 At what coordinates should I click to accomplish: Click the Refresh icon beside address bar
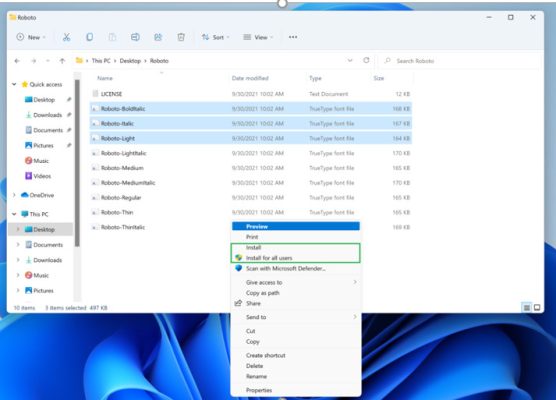click(366, 61)
